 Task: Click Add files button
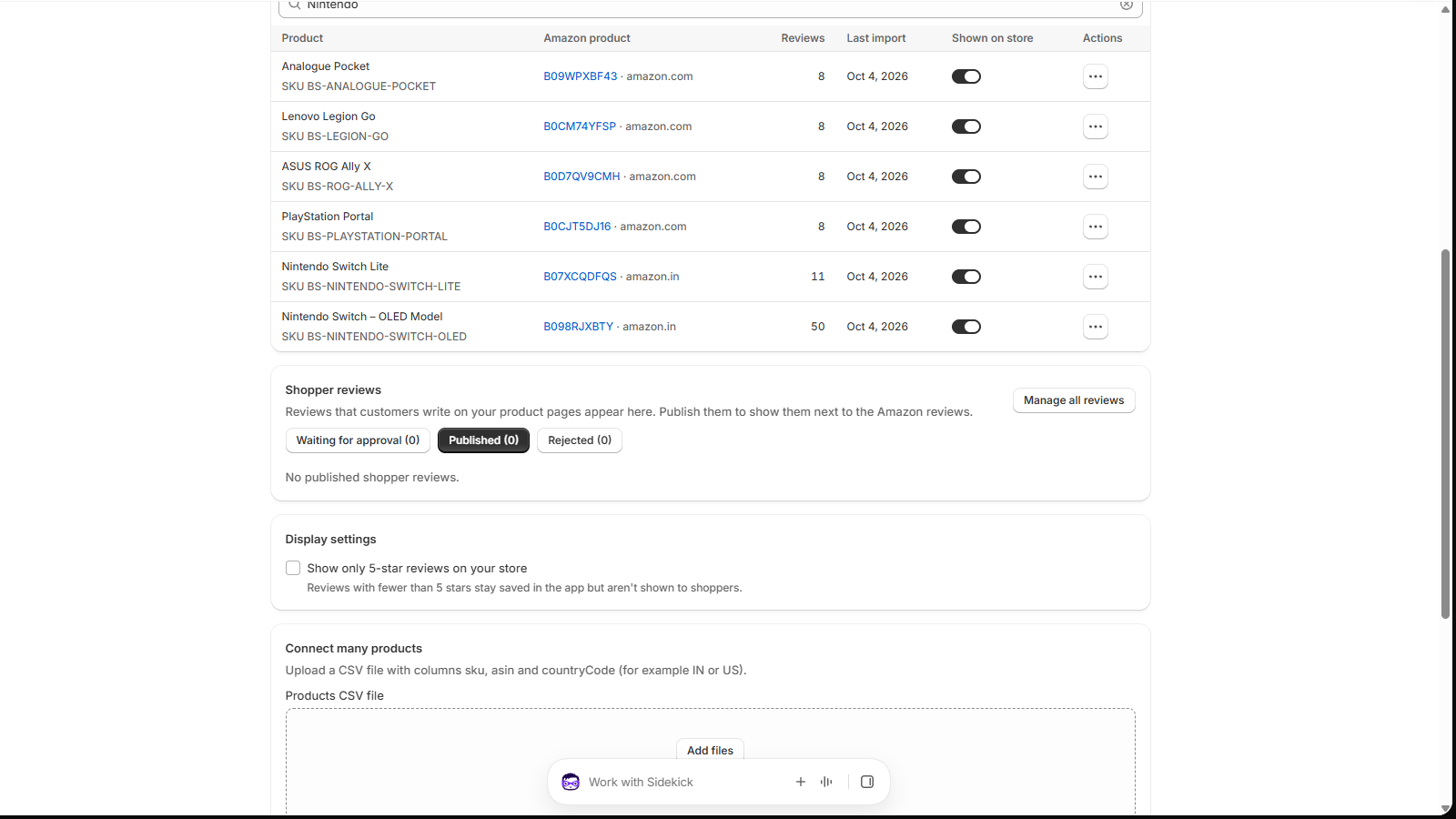(710, 751)
